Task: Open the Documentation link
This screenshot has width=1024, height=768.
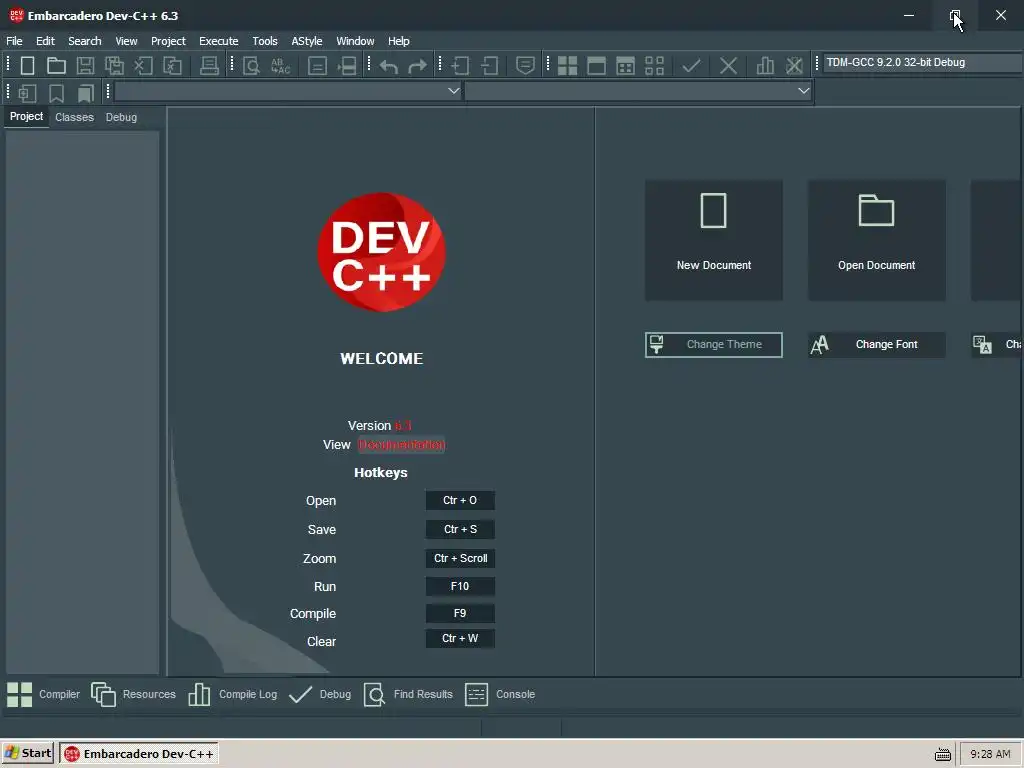Action: [x=402, y=445]
